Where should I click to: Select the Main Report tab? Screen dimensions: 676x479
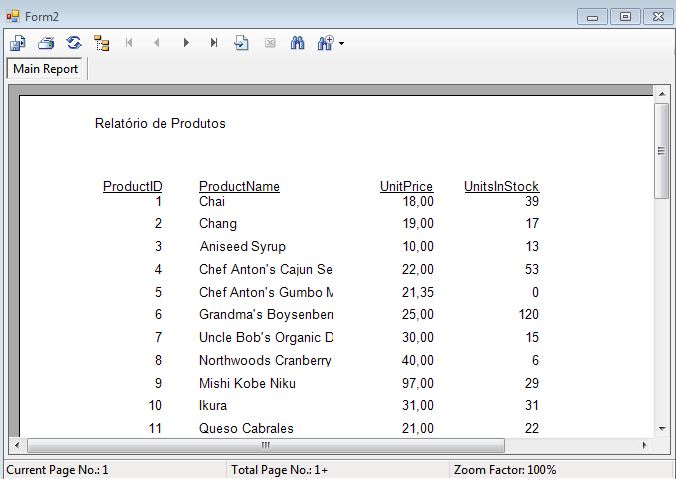(46, 69)
